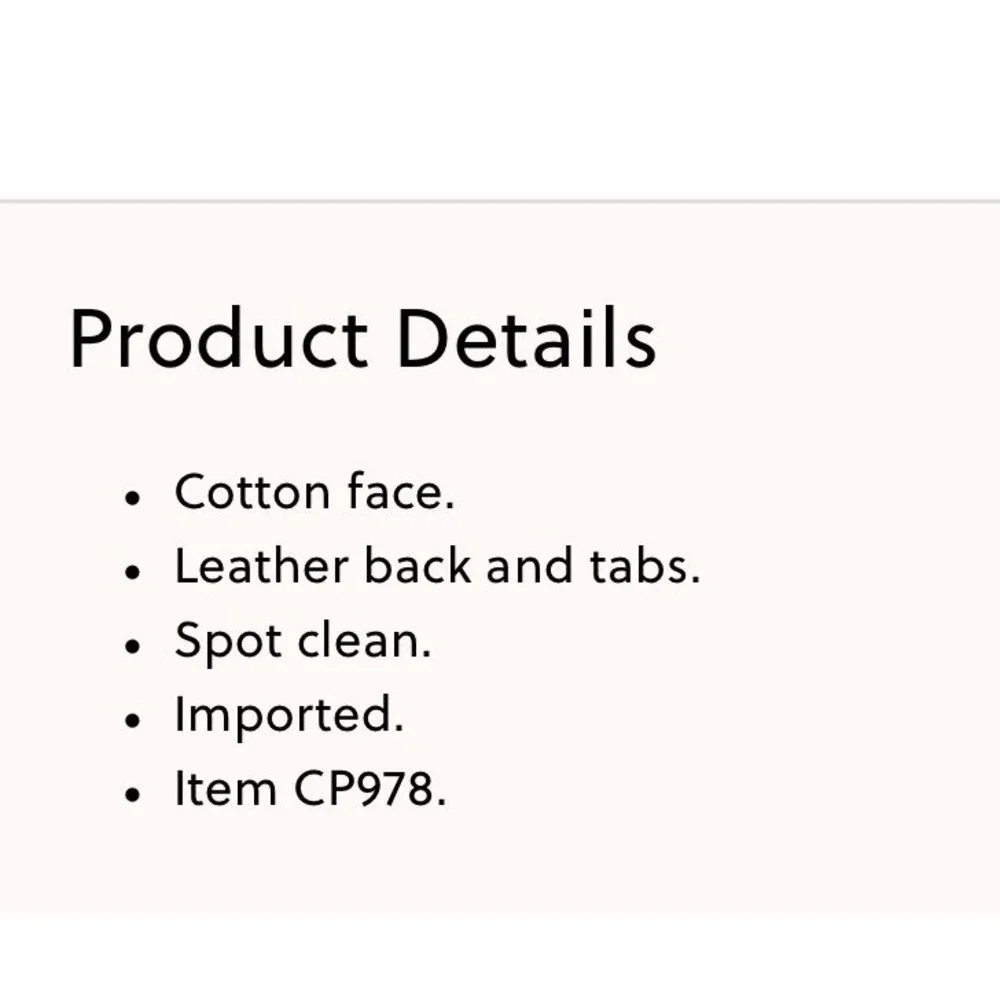The height and width of the screenshot is (1000, 1000).
Task: Click the Cotton face. list item
Action: pyautogui.click(x=315, y=492)
